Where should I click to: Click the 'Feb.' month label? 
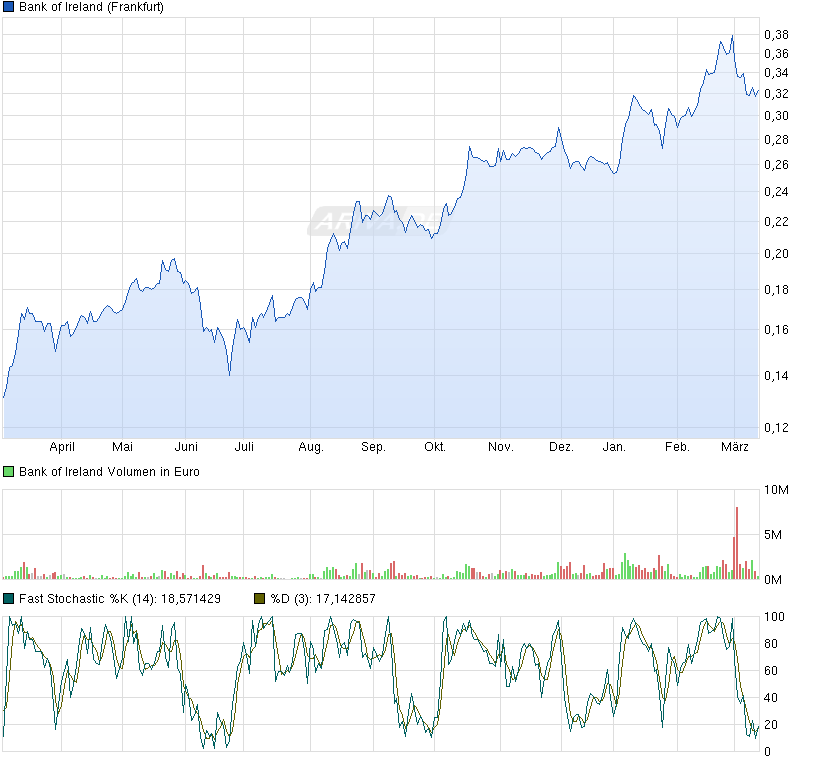tap(677, 447)
